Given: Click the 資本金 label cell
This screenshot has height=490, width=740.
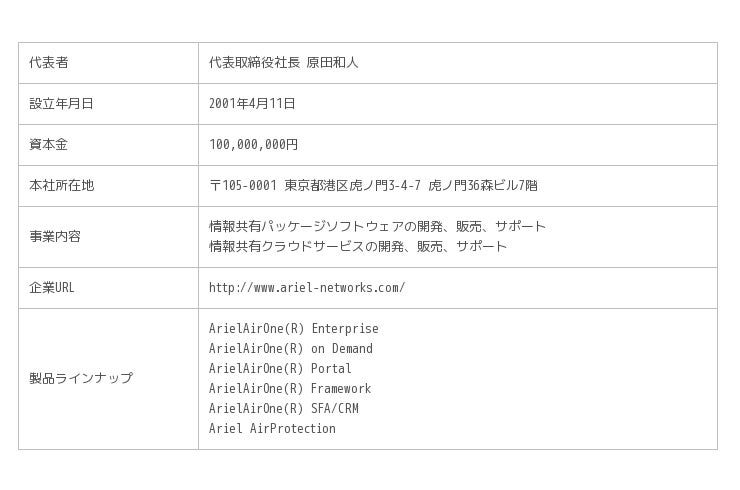Looking at the screenshot, I should coord(49,145).
